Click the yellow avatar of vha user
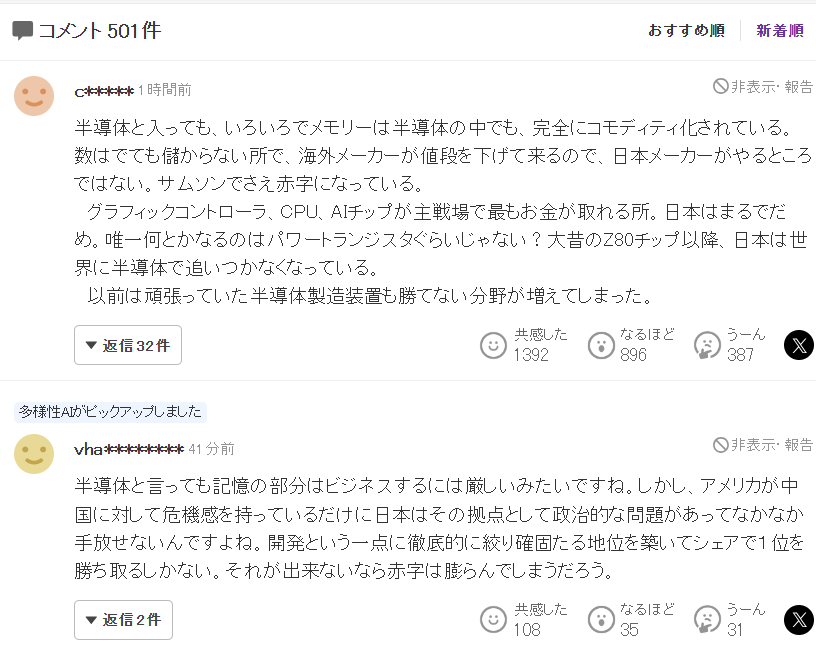Viewport: 816px width, 646px height. [34, 454]
